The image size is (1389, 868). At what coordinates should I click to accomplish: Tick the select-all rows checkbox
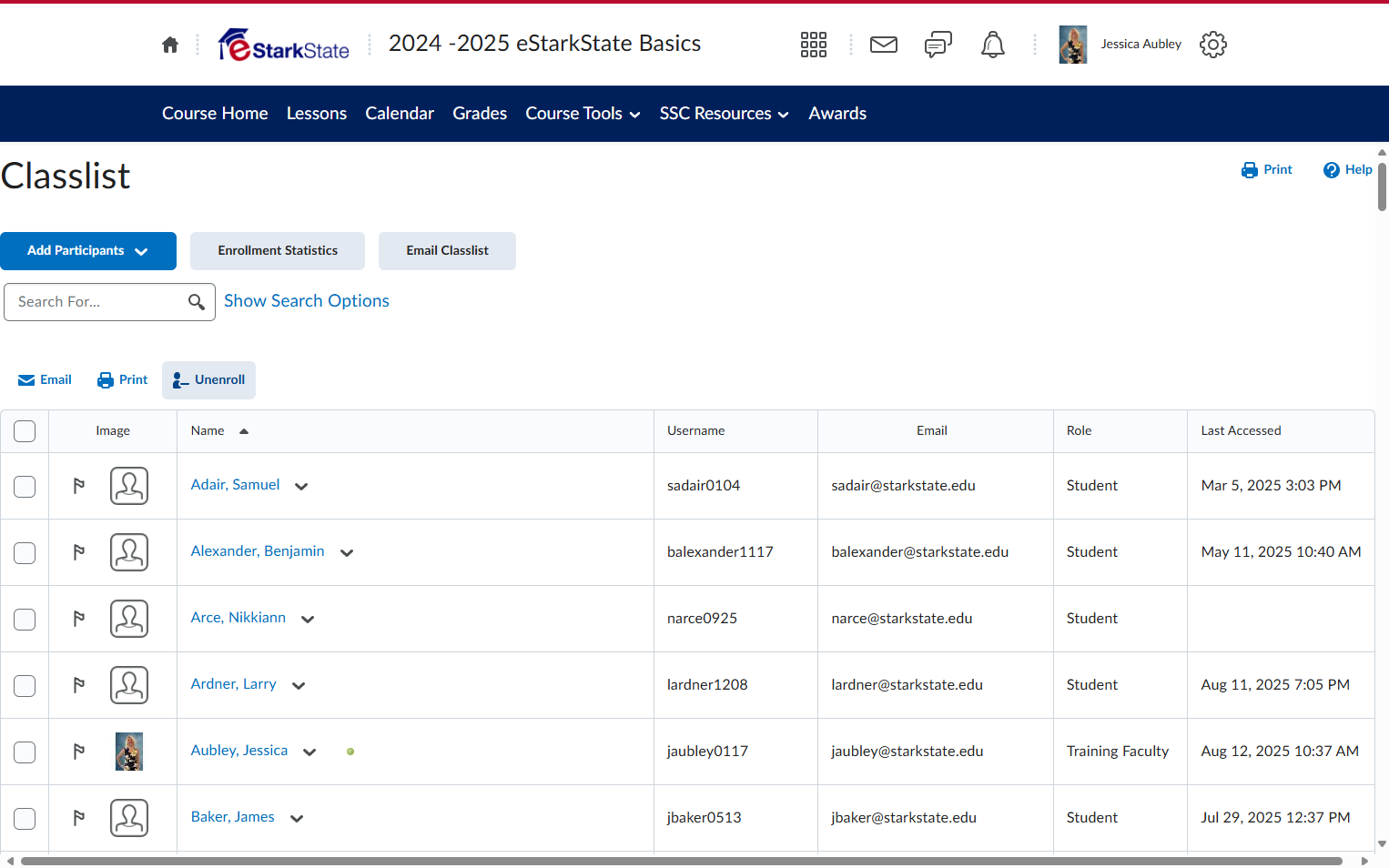tap(25, 431)
